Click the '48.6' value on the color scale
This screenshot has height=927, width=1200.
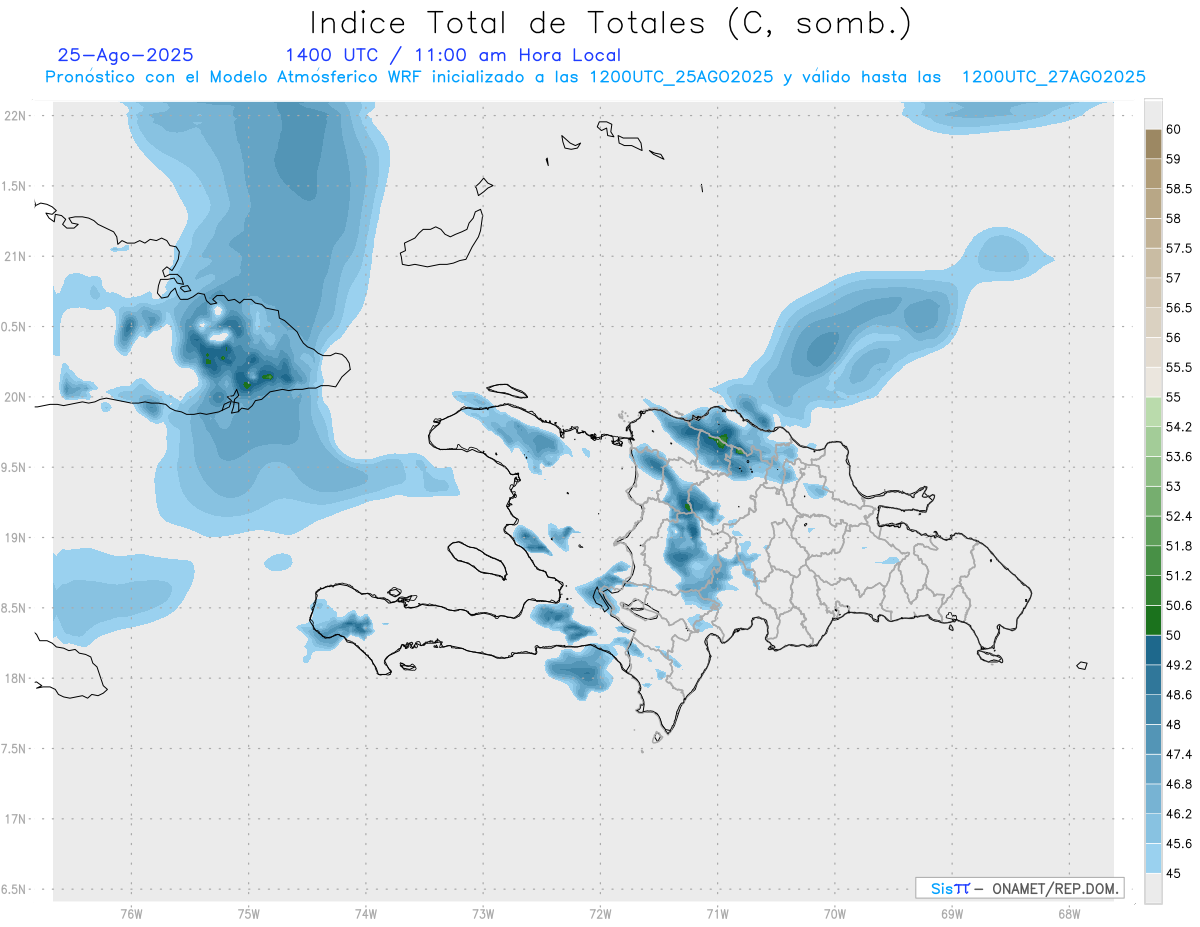[1179, 695]
